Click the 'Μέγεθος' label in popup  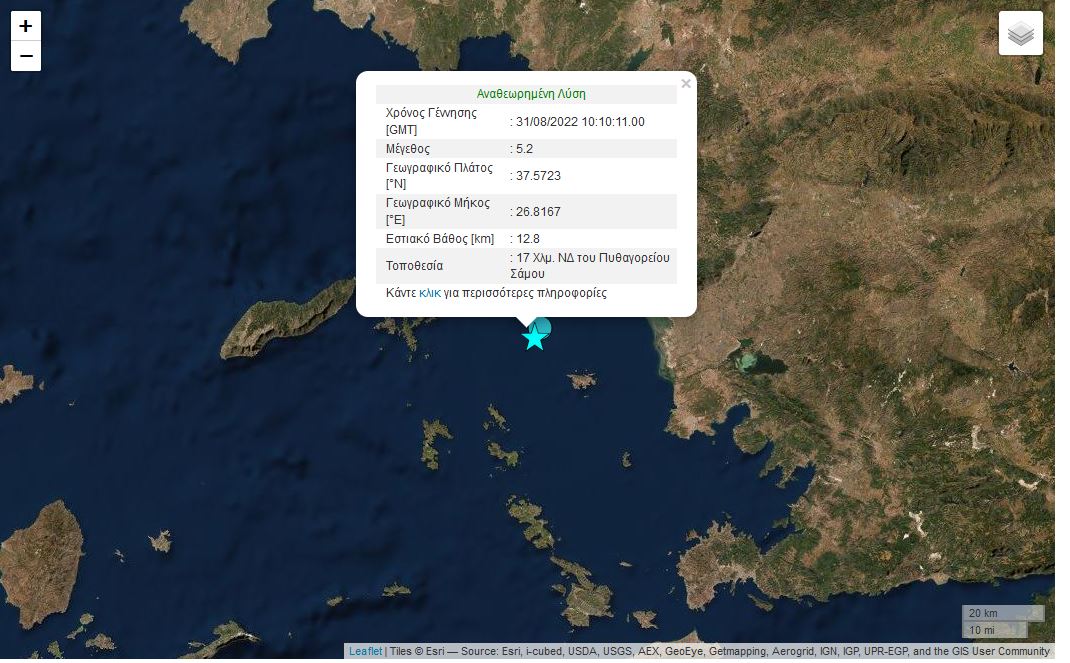click(408, 148)
